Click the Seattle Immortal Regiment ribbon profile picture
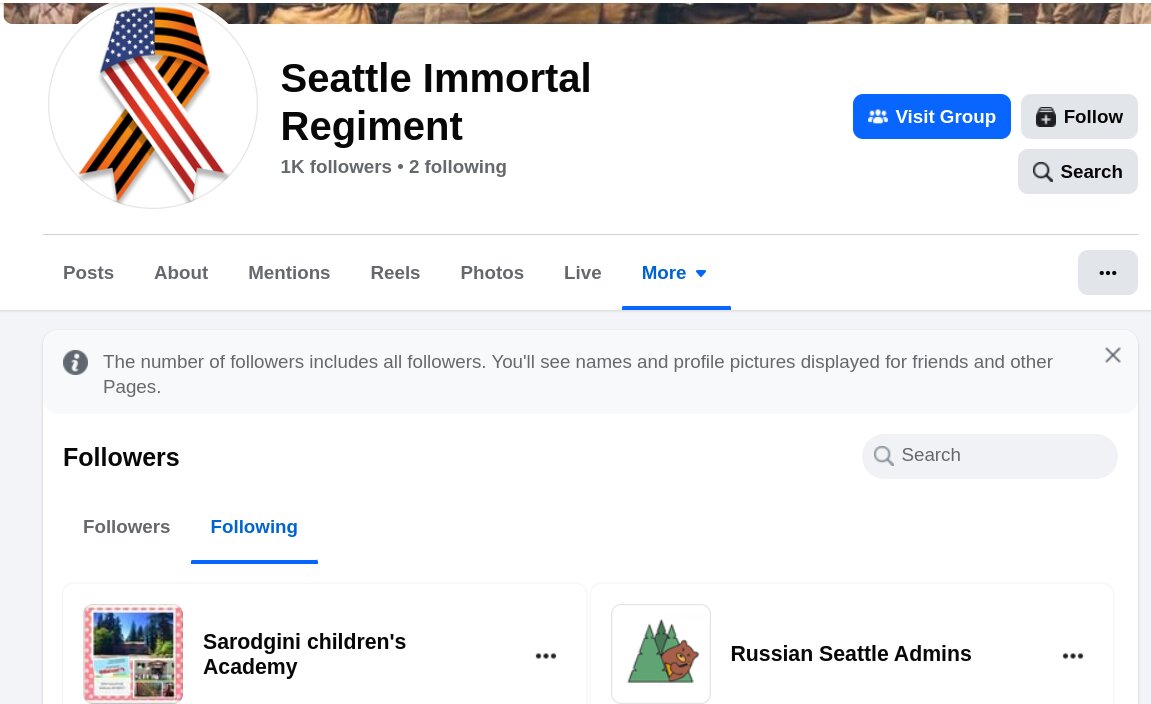 click(x=153, y=105)
